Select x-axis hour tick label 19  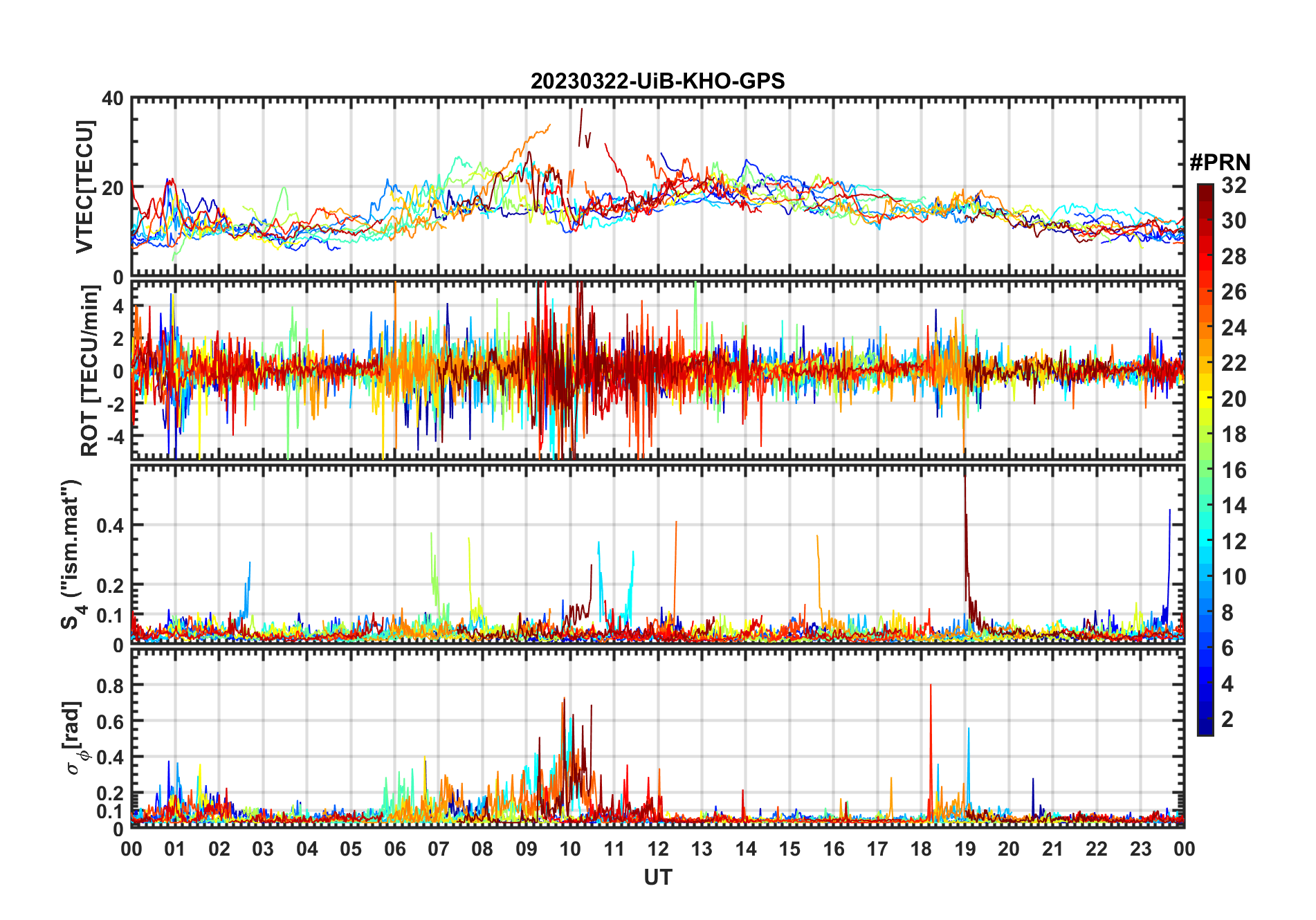point(965,849)
